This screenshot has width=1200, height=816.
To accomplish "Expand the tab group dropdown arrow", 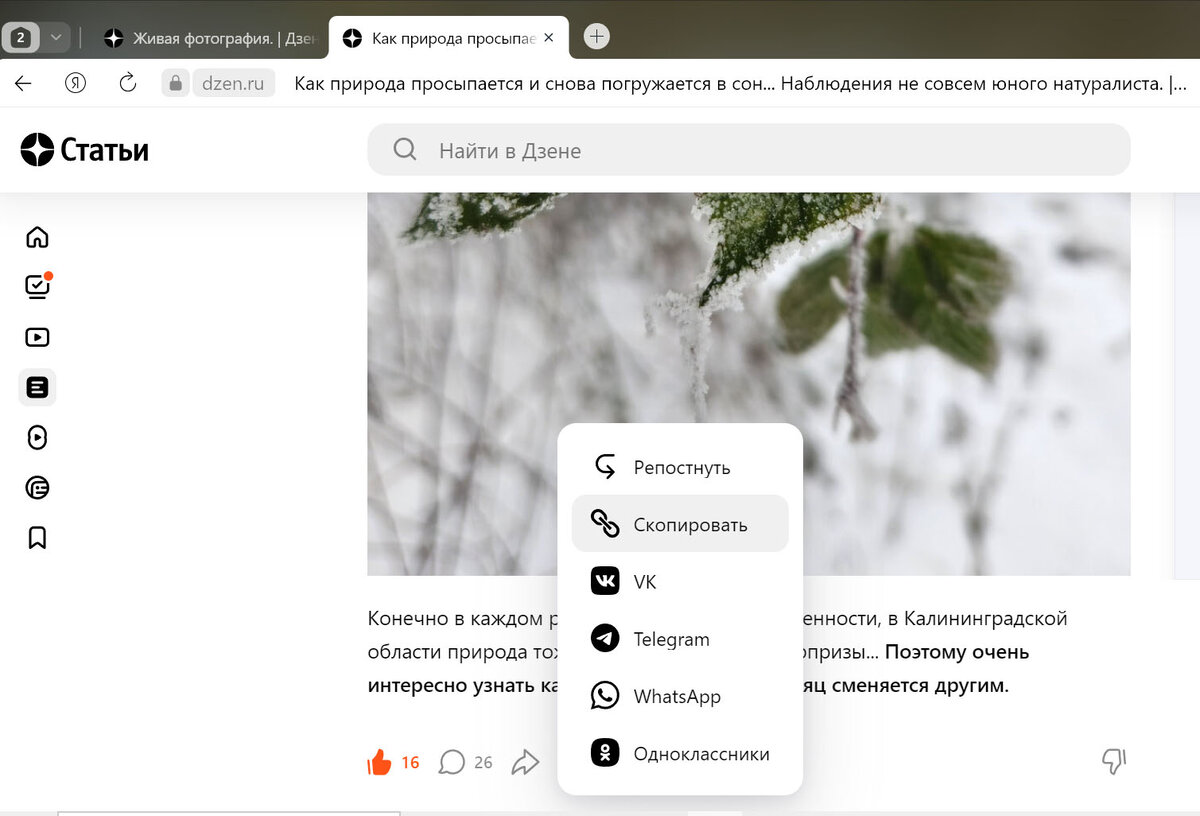I will (x=56, y=38).
